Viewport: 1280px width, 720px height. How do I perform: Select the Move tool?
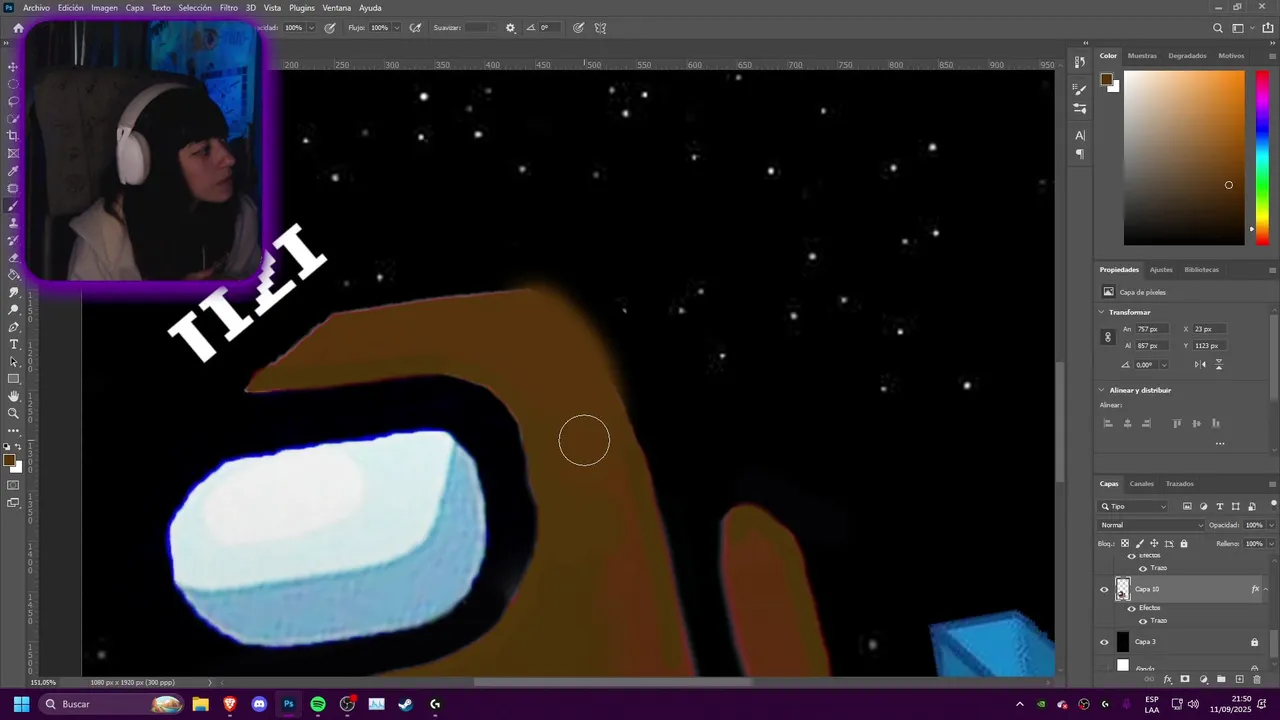(x=13, y=67)
